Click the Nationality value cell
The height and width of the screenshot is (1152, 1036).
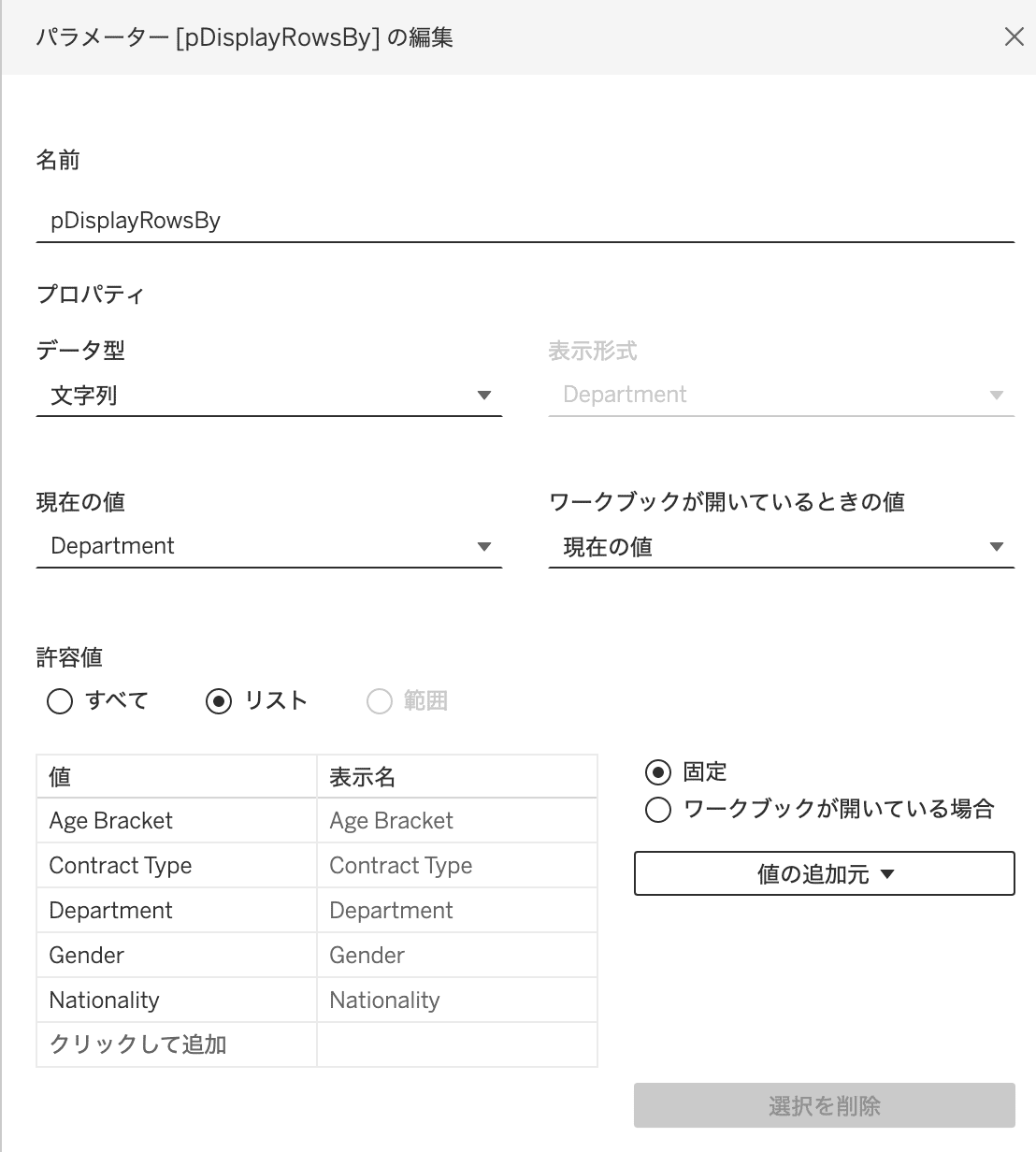[x=177, y=1001]
